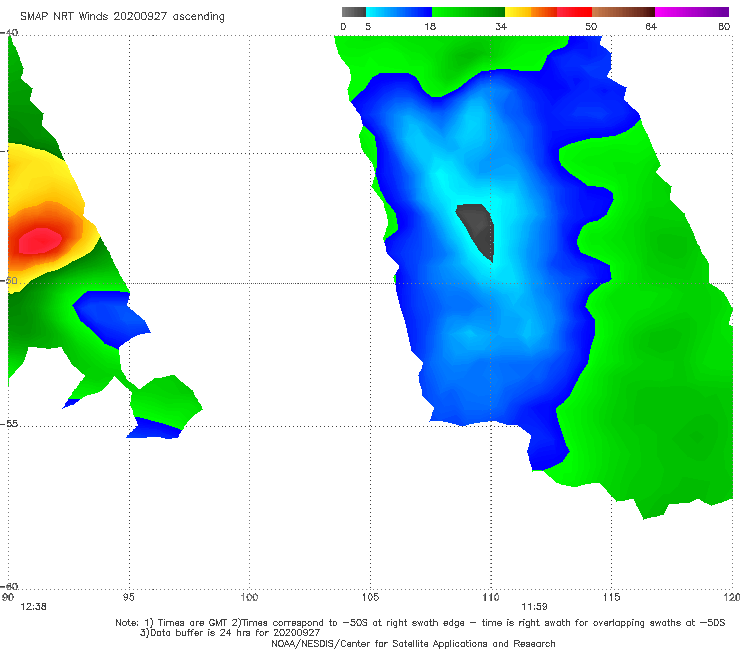Click the red segment near 50 on color bar
Image resolution: width=740 pixels, height=650 pixels.
(574, 12)
